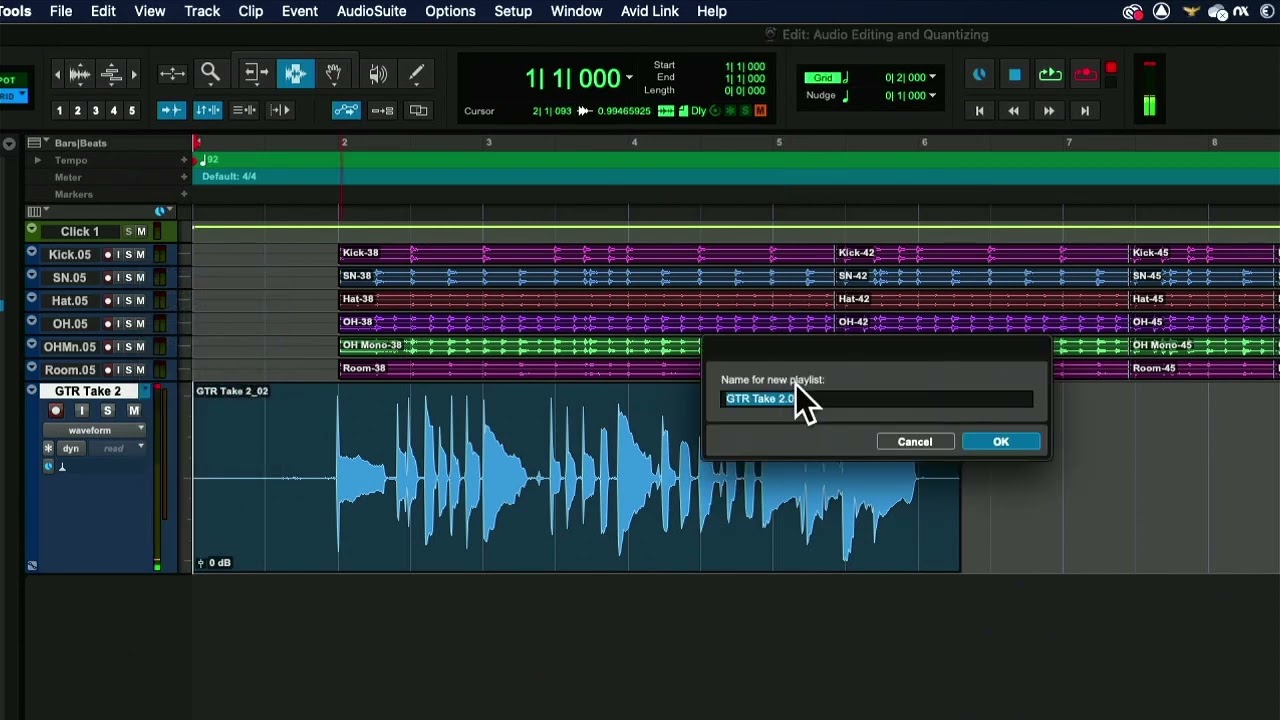
Task: Open the AudioSuite menu
Action: click(x=371, y=11)
